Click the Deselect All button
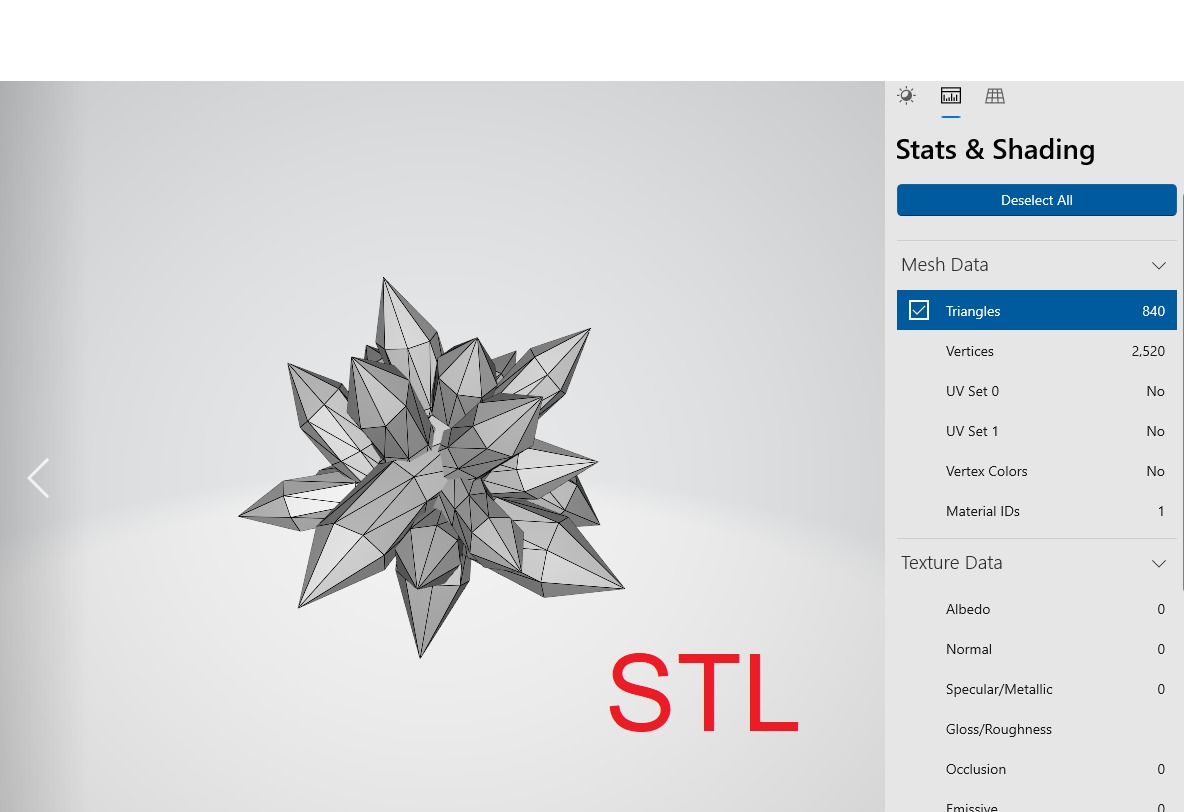1184x812 pixels. tap(1036, 200)
